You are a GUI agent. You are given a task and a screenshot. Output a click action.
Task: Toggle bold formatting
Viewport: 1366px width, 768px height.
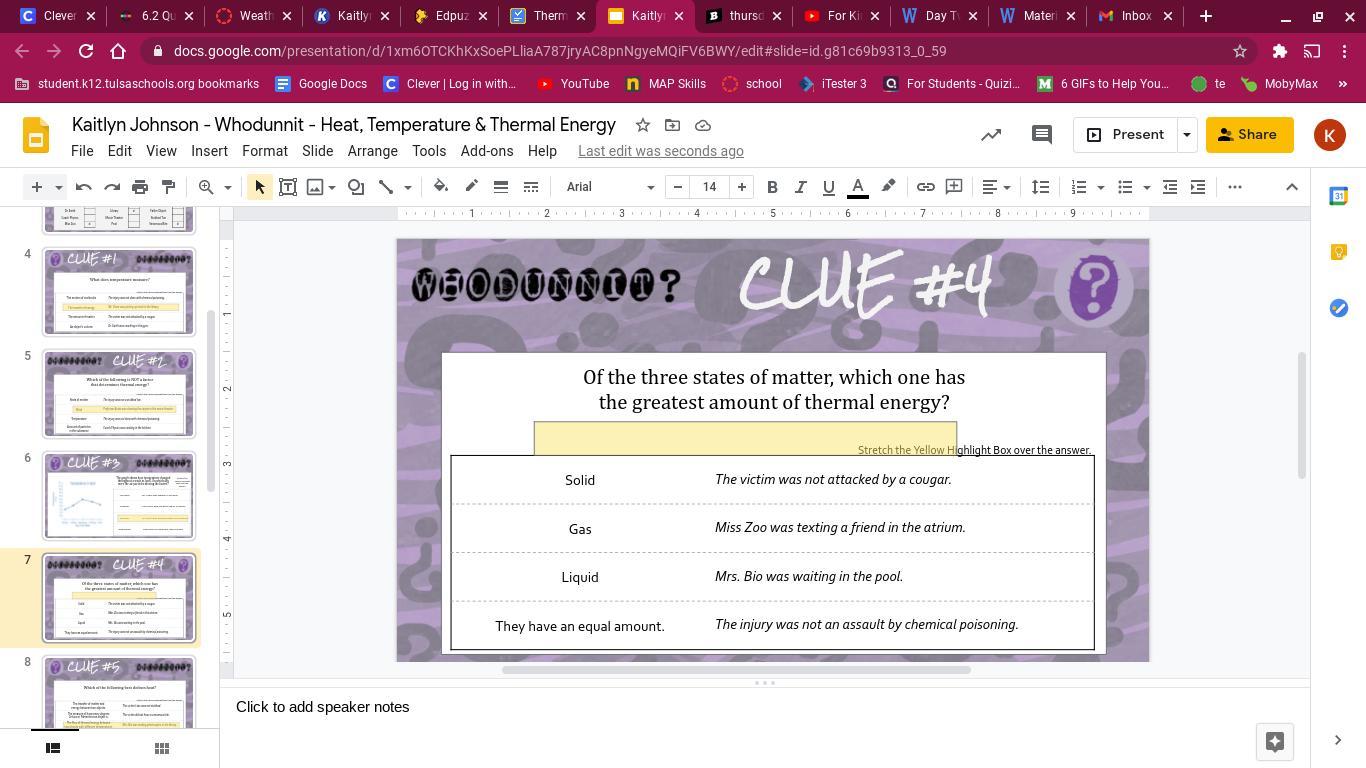[x=772, y=187]
